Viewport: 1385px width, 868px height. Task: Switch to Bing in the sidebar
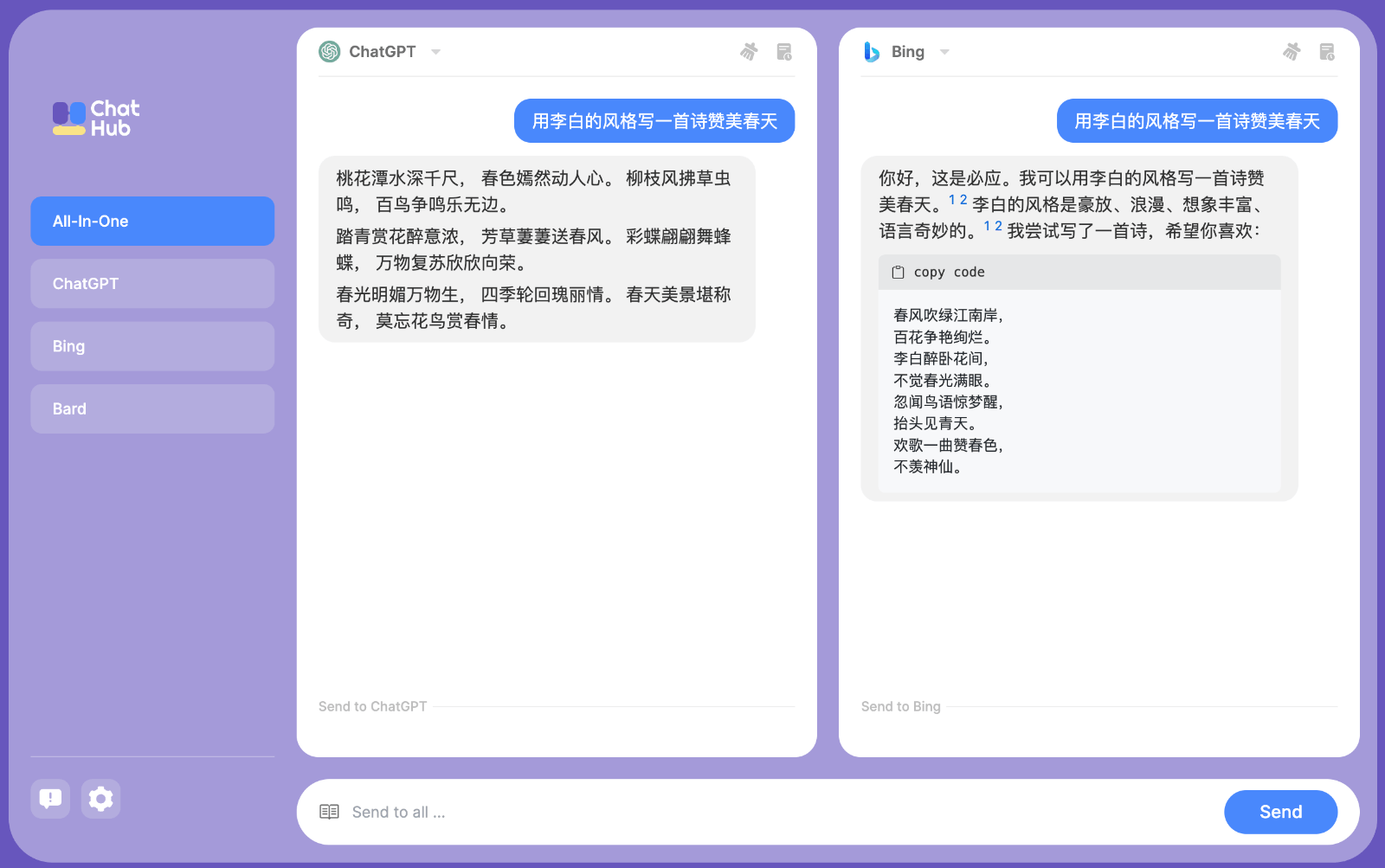152,346
